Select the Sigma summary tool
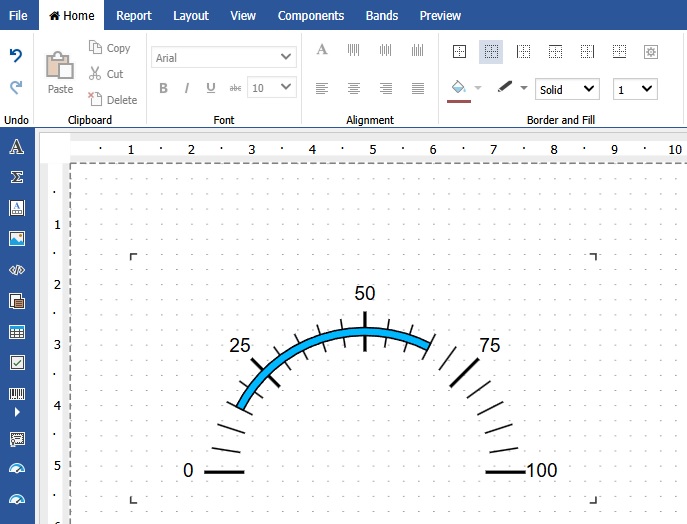 tap(16, 177)
